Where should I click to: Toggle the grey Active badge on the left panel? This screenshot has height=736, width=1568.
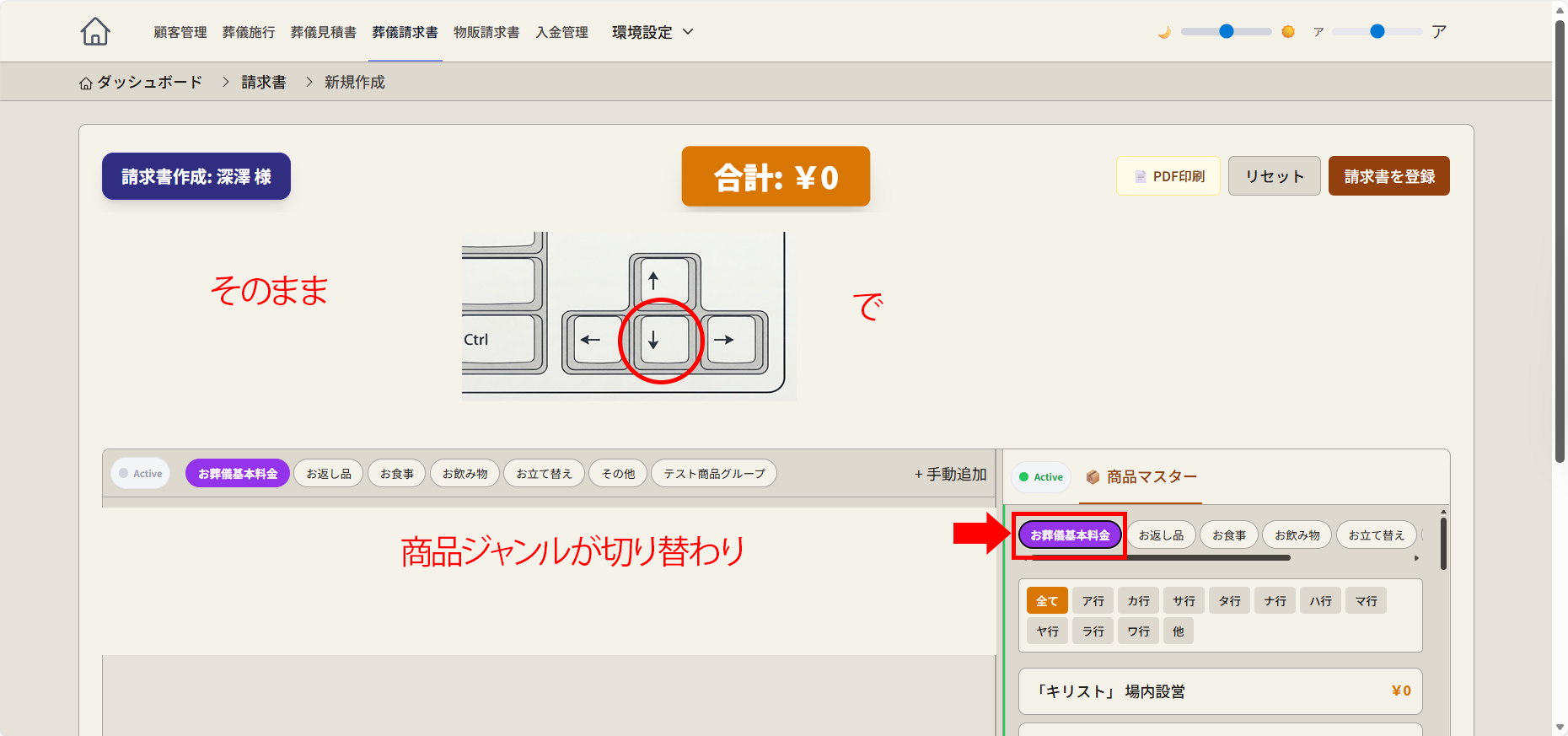pos(141,474)
